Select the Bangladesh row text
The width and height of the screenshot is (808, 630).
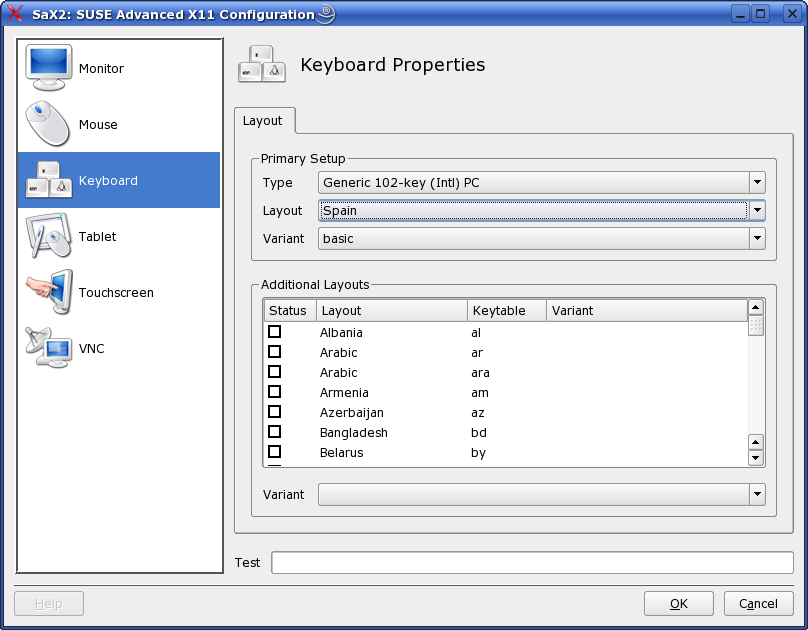point(354,433)
